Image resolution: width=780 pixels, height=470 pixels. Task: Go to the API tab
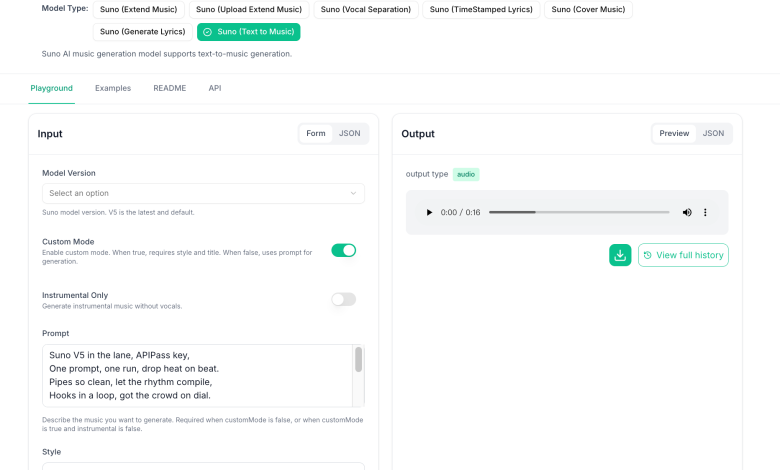point(215,88)
